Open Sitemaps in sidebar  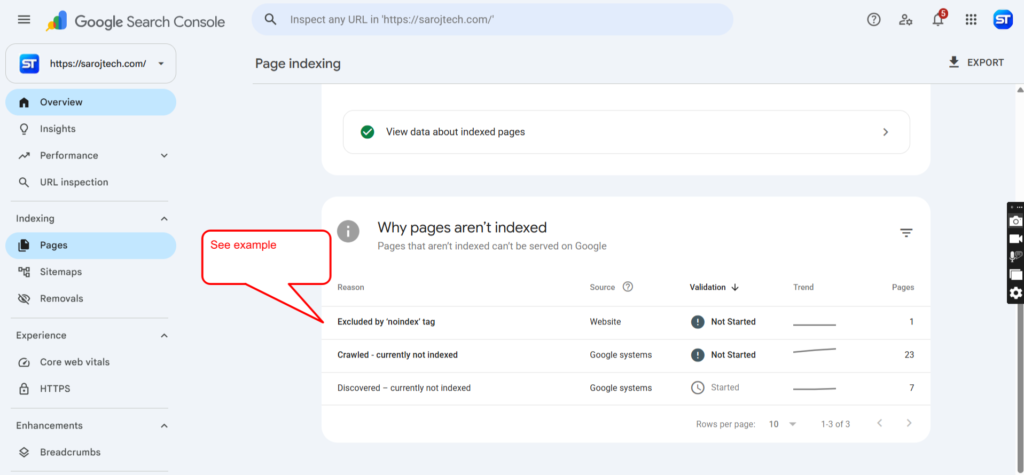(x=91, y=272)
